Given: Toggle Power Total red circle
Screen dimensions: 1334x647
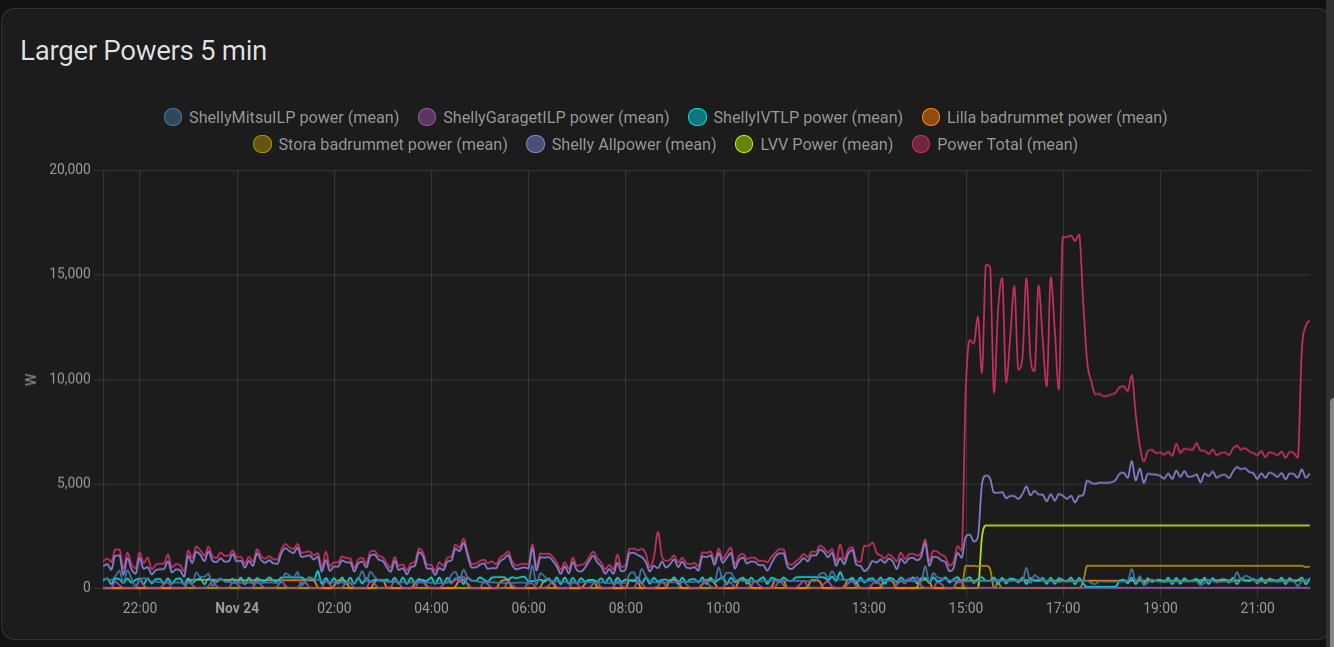Looking at the screenshot, I should [922, 144].
